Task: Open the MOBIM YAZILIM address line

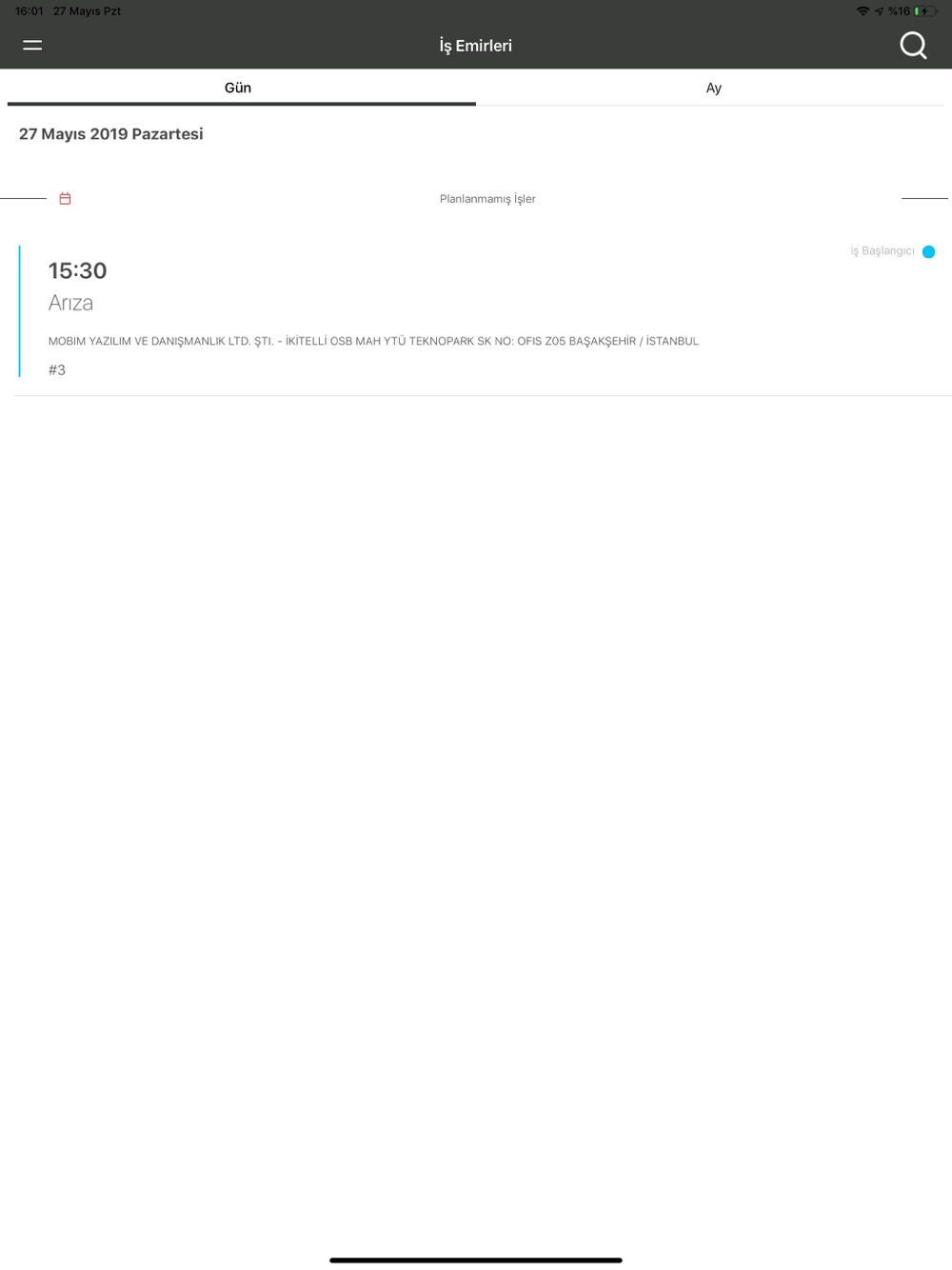Action: coord(373,341)
